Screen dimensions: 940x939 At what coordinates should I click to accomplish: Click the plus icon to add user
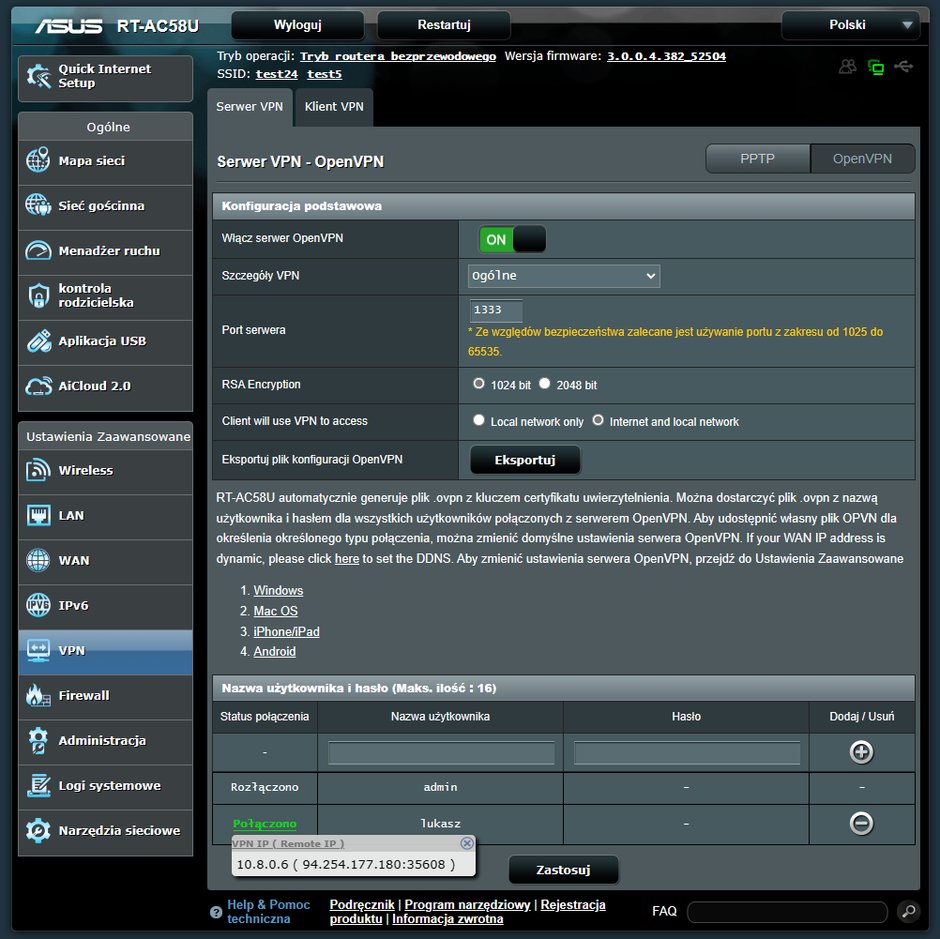click(861, 752)
